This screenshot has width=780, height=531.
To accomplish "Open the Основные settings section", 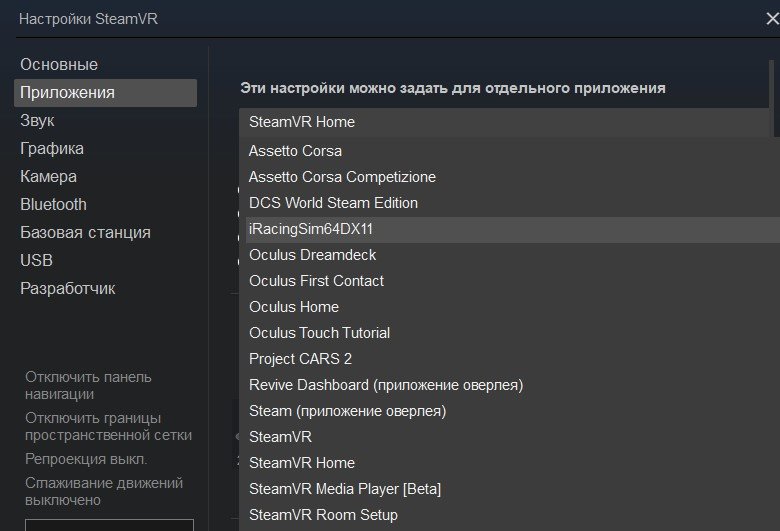I will 59,64.
